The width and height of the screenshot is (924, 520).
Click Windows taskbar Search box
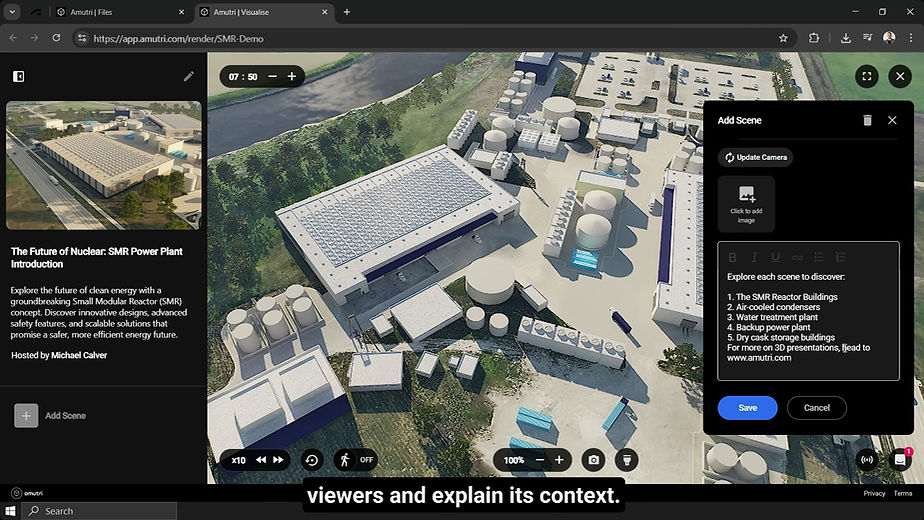(100, 511)
